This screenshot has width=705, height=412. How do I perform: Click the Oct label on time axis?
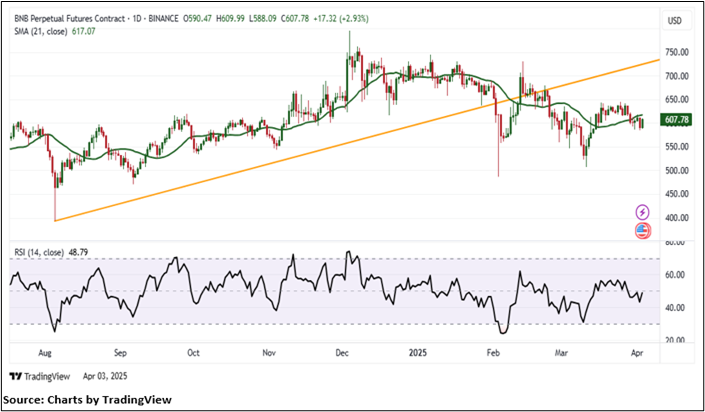[x=194, y=352]
